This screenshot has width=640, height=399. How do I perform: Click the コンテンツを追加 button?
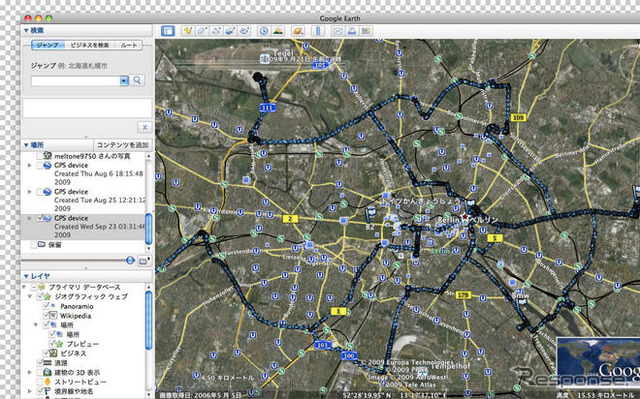coord(122,145)
